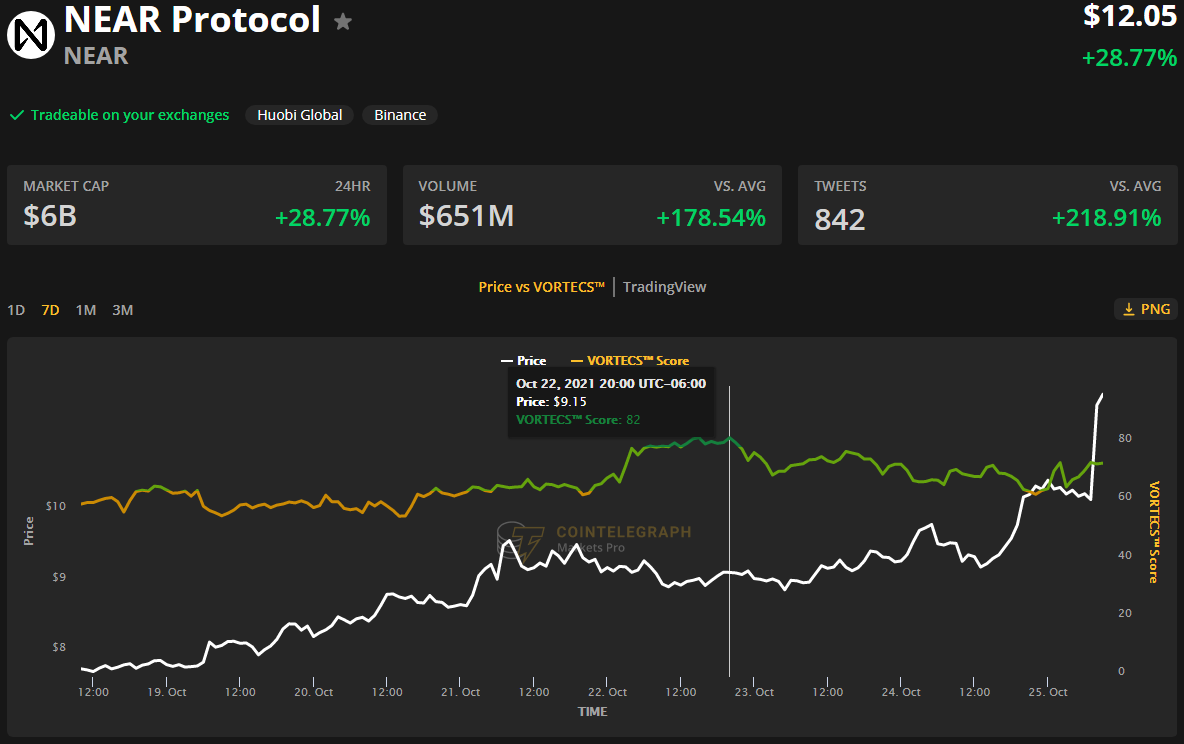Click the NEAR Protocol logo icon
The height and width of the screenshot is (744, 1184).
31,35
